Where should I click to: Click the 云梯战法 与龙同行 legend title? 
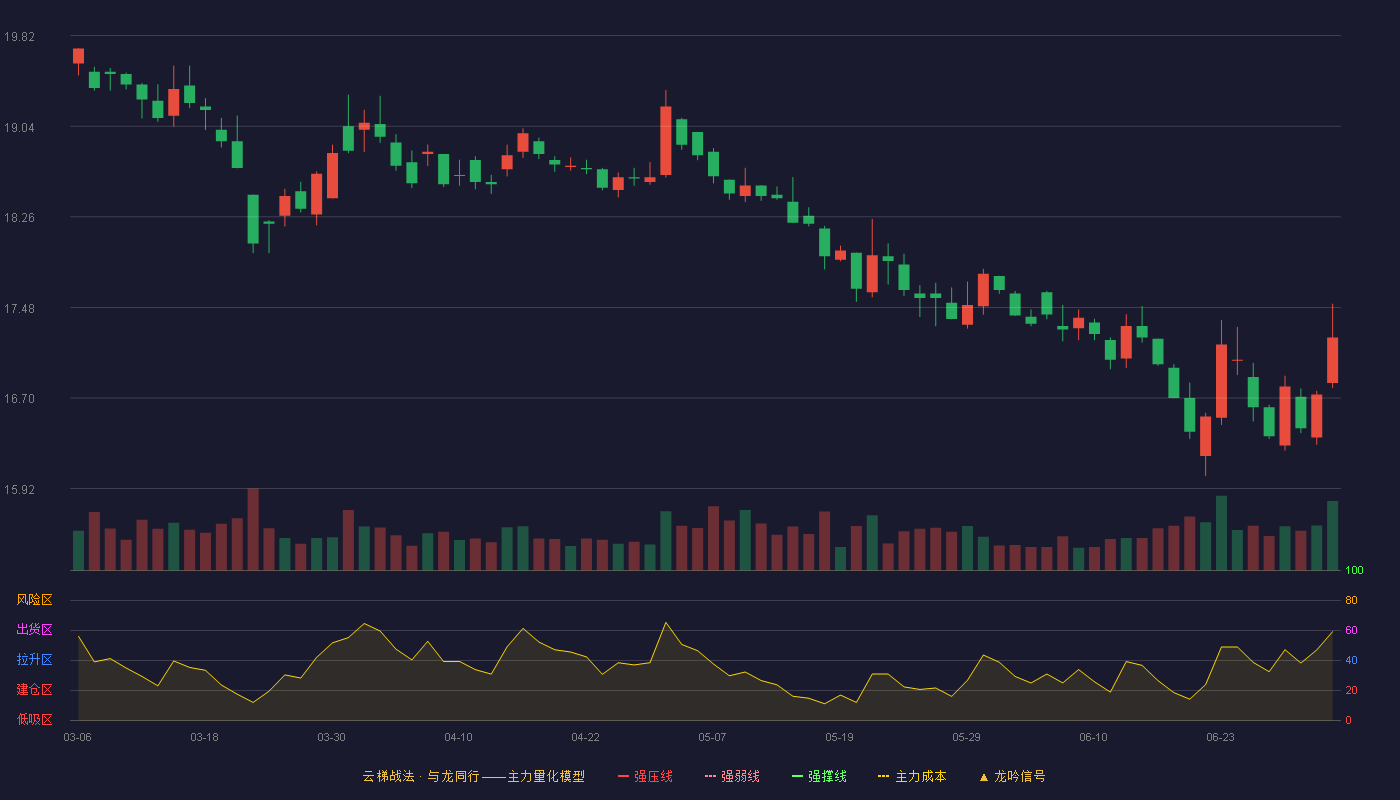click(x=473, y=776)
